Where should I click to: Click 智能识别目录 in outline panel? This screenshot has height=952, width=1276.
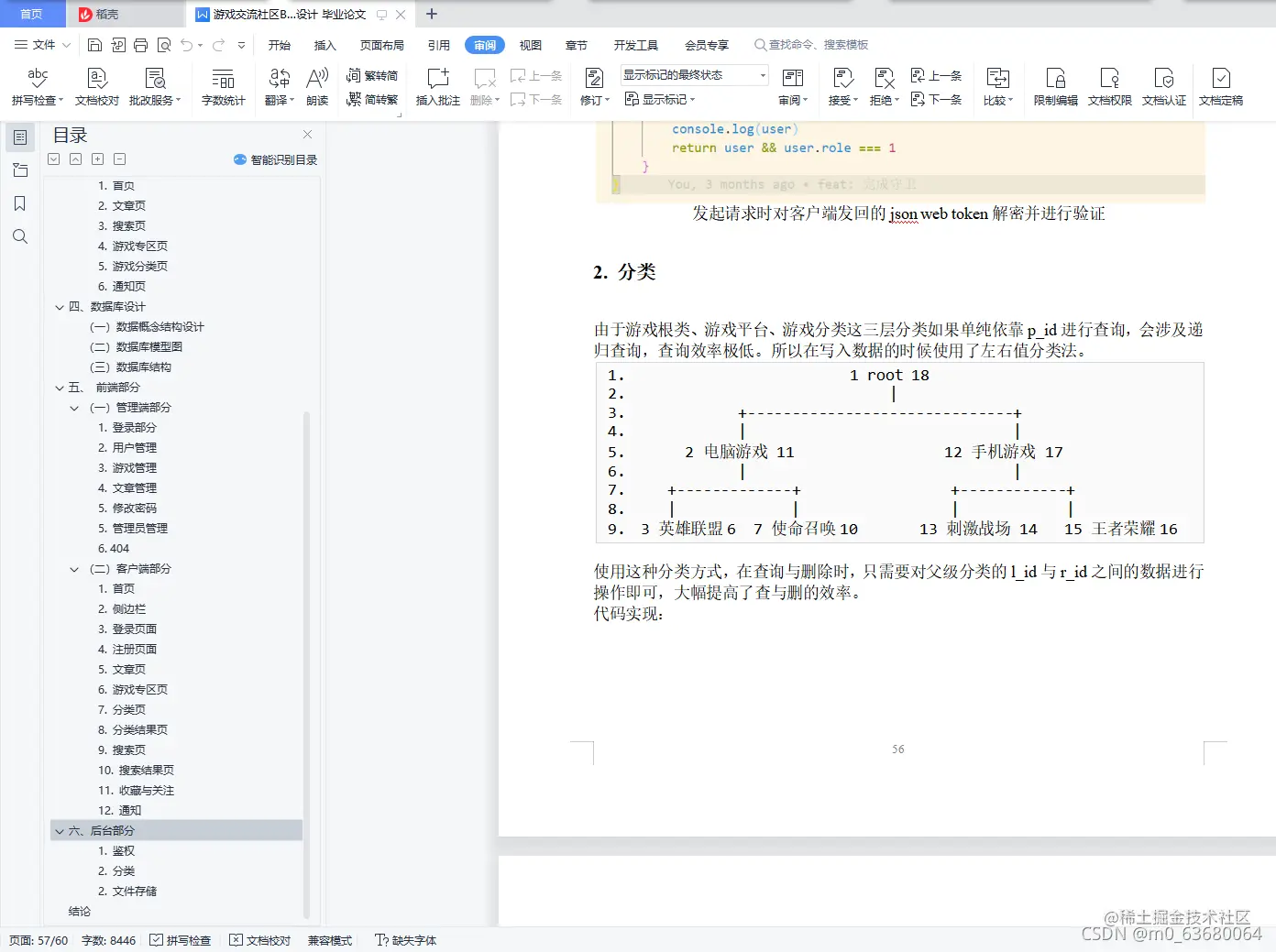coord(276,159)
